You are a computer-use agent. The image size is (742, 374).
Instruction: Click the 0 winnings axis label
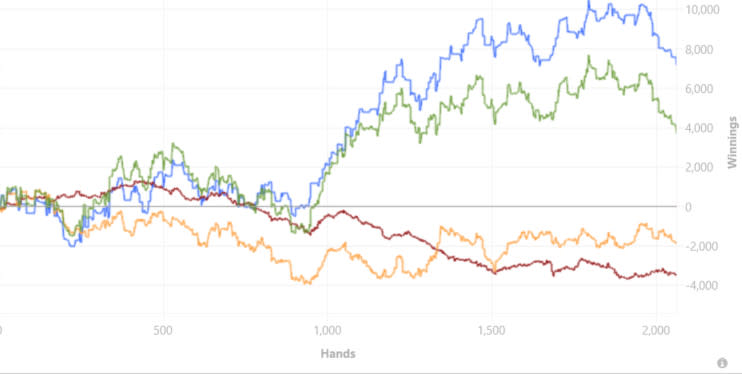(x=688, y=207)
